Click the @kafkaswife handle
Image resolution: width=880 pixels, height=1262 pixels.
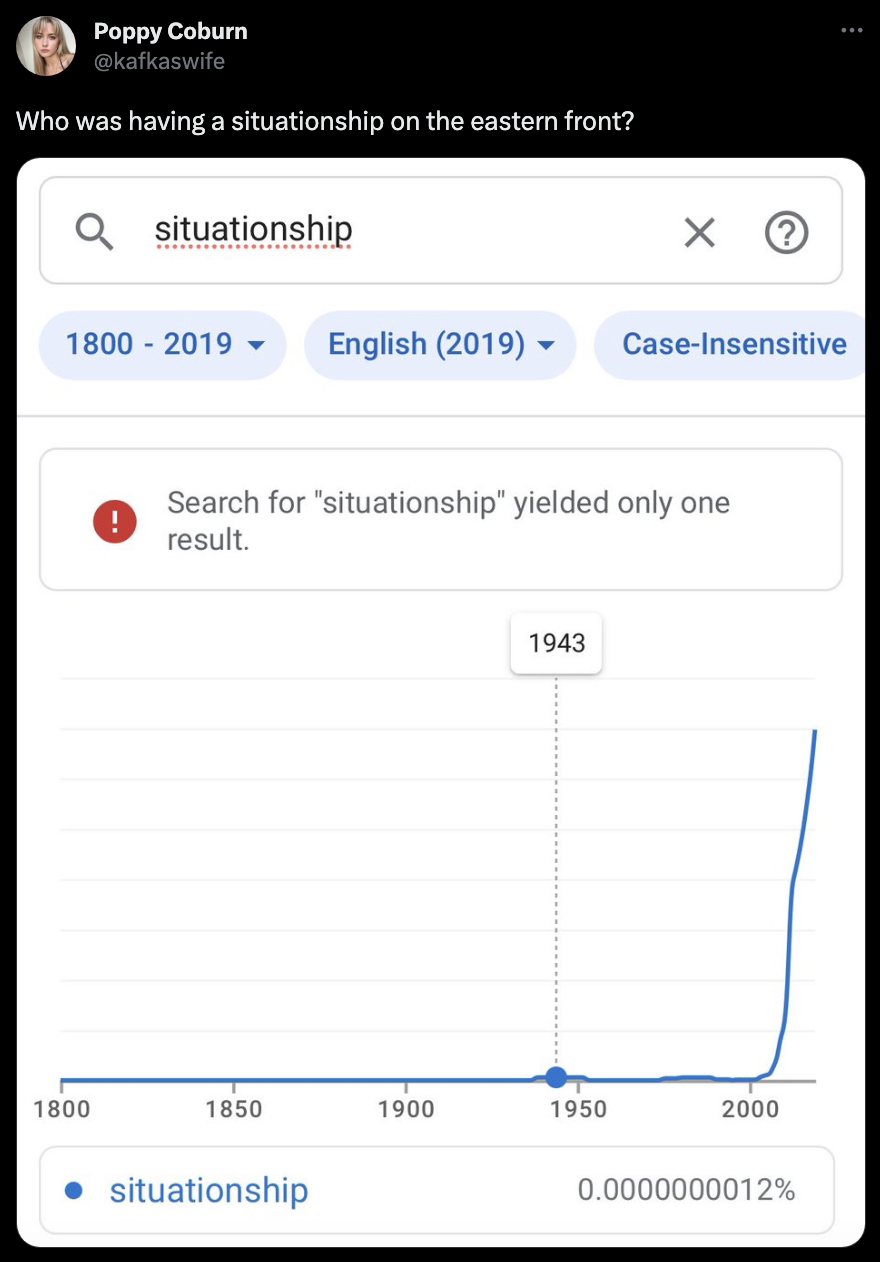point(159,61)
